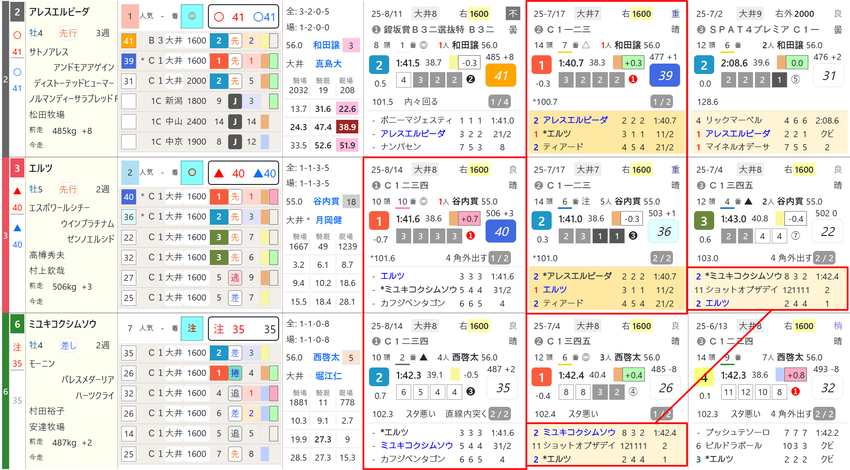Click ミユキコクシムソウ link in 25-7/4 highlighted results

(x=579, y=433)
